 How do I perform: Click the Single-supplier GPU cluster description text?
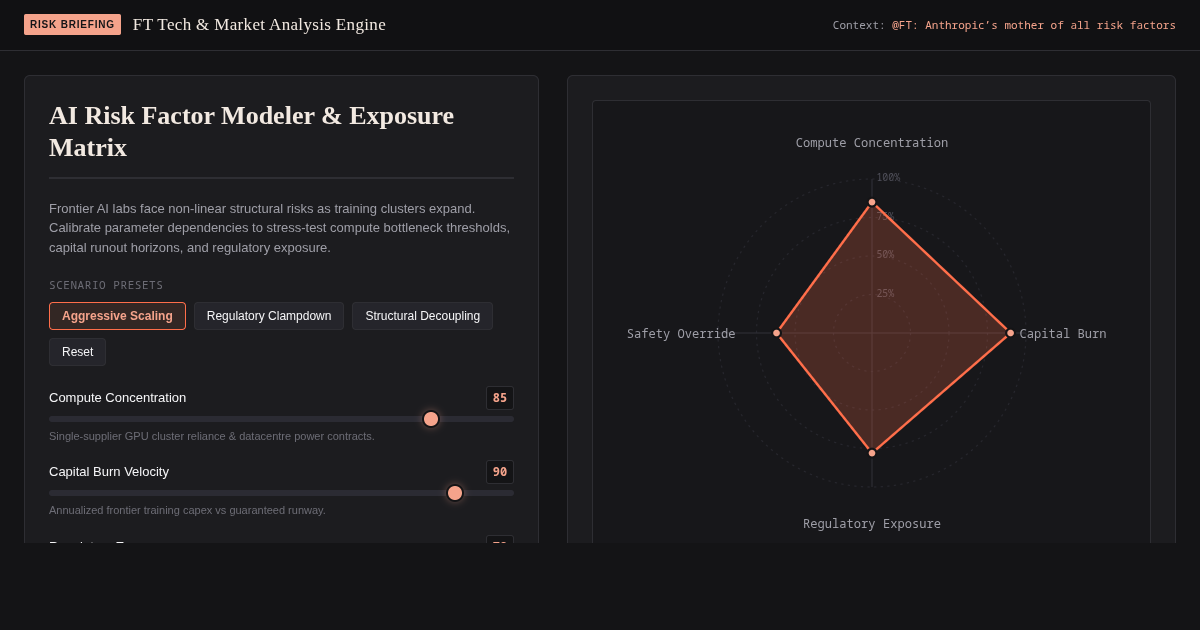tap(212, 436)
